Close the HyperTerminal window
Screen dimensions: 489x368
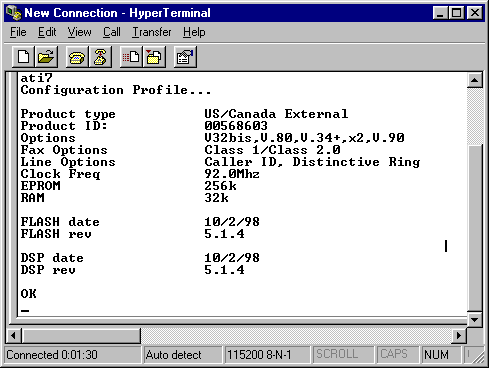point(475,13)
